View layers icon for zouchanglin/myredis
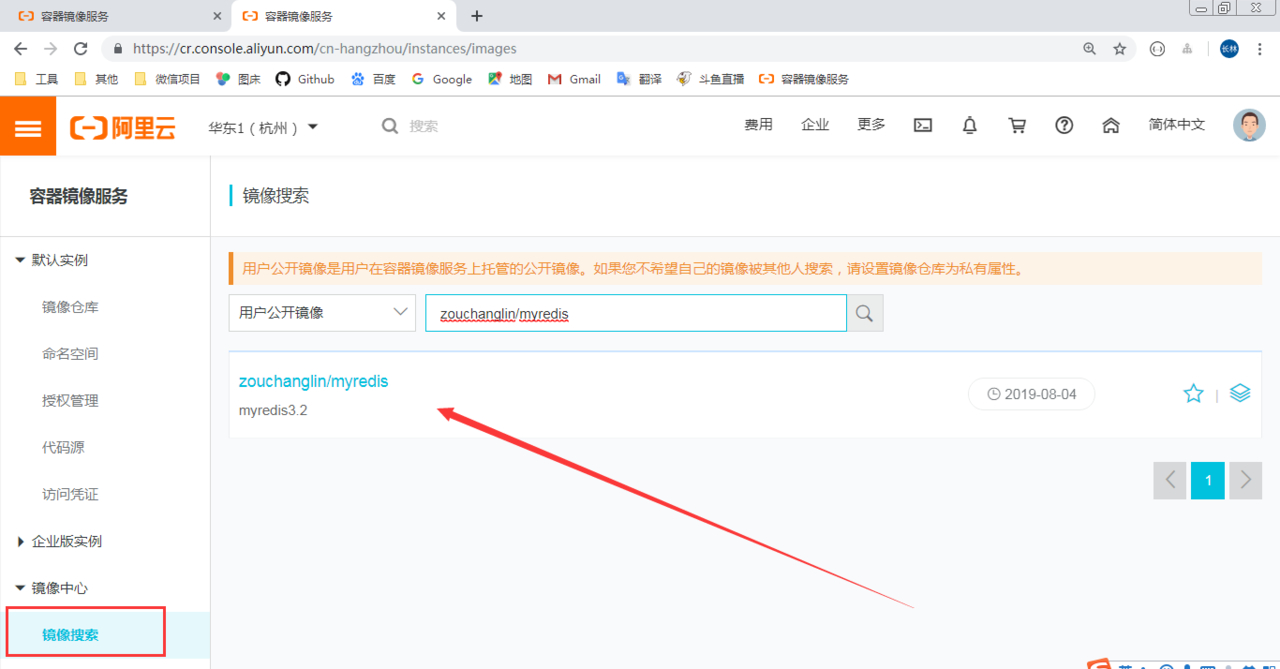The height and width of the screenshot is (669, 1280). [1240, 394]
